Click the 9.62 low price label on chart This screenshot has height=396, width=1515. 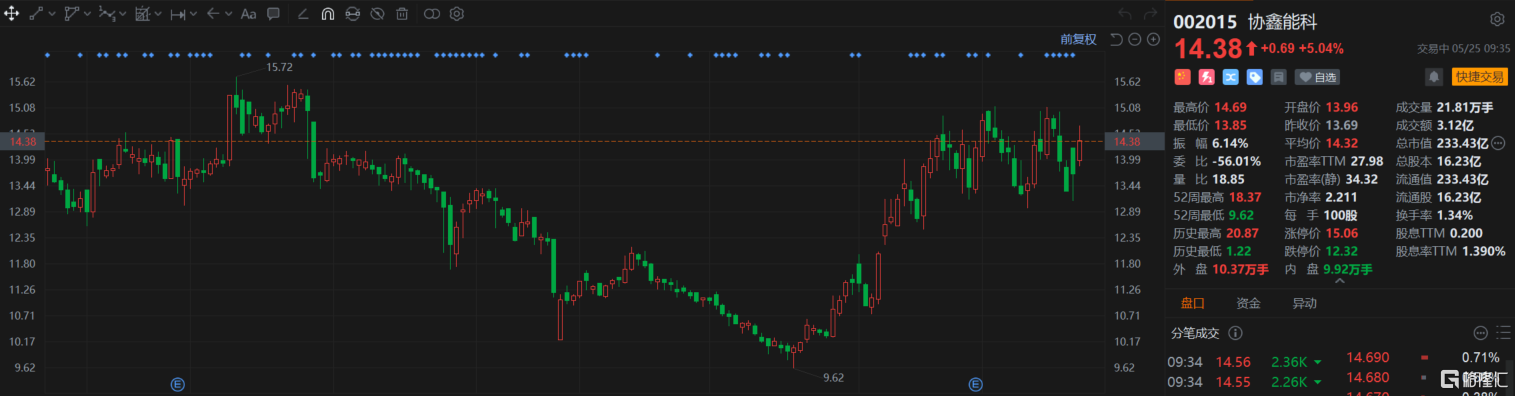point(834,377)
